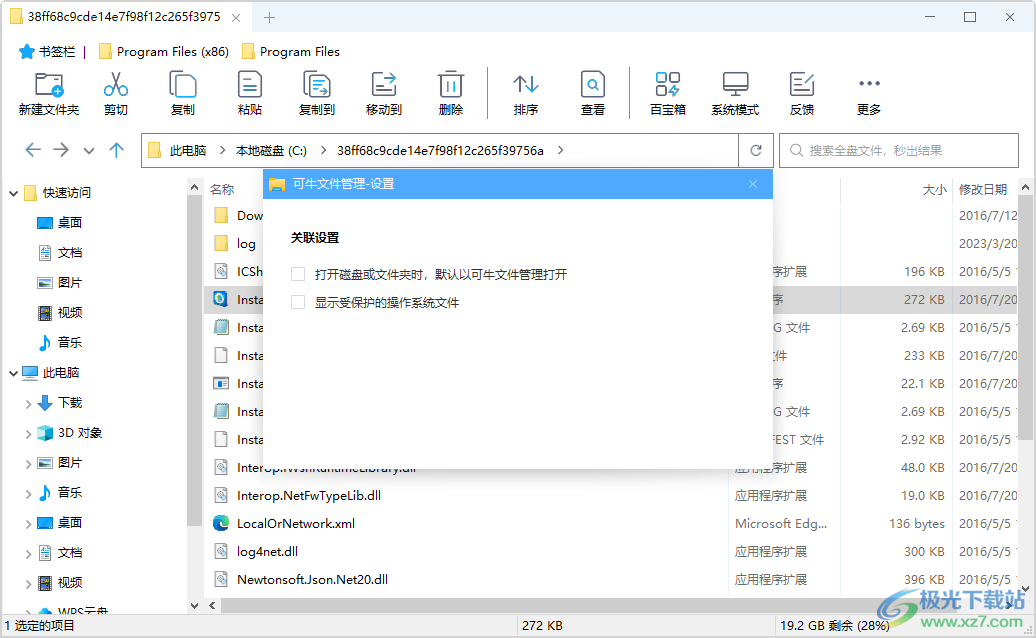Go forward with the right arrow
Screen dimensions: 1036x638
point(61,150)
